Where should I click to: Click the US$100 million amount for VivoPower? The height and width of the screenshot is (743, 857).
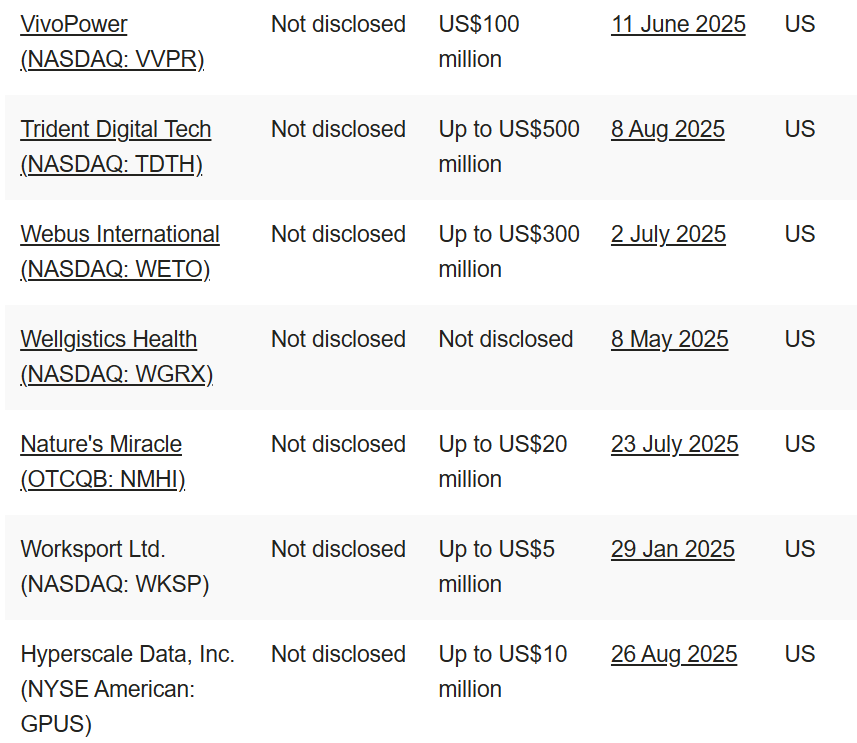pos(479,42)
